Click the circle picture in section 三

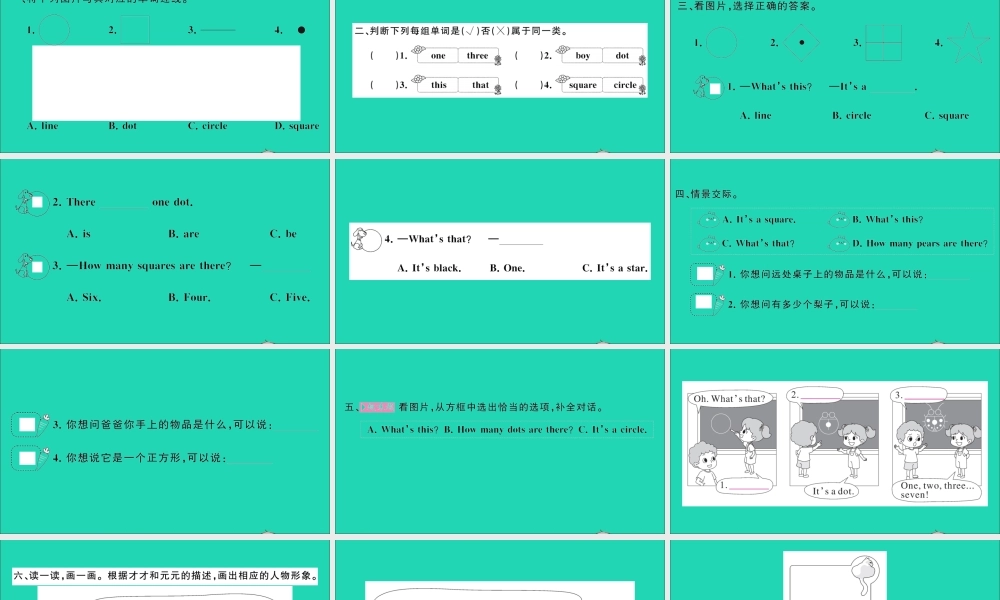(721, 43)
